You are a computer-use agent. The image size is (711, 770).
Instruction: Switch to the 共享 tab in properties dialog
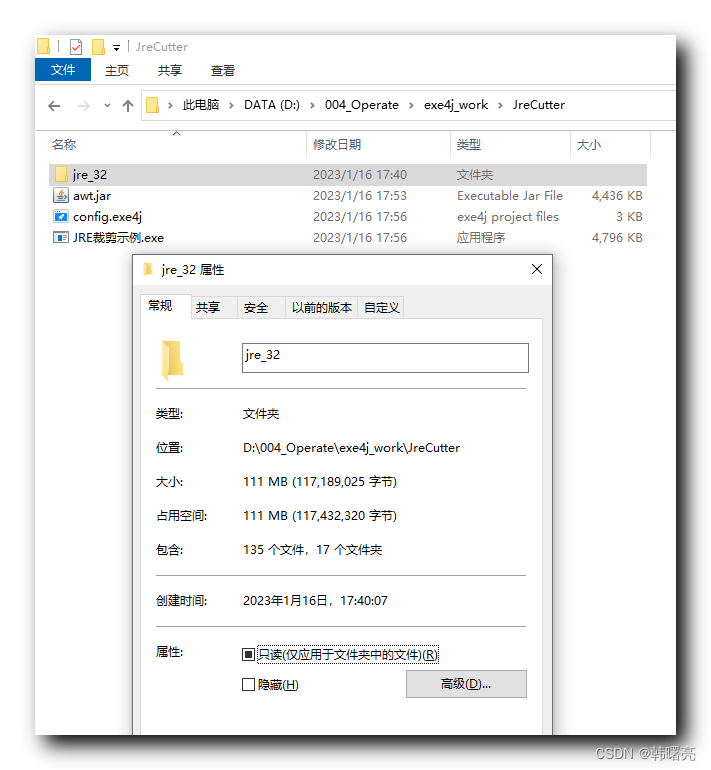214,308
